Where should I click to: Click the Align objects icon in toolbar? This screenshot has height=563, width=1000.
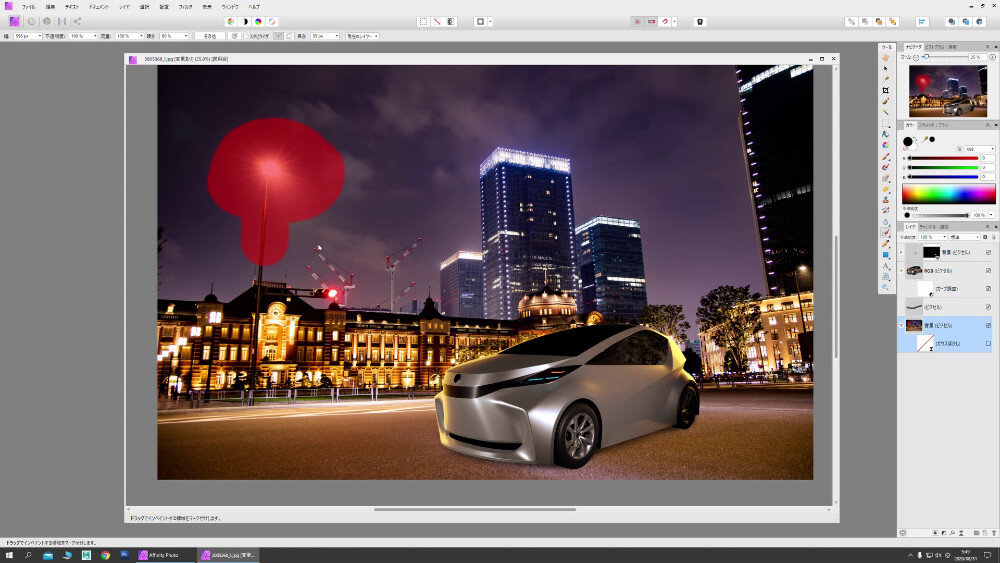921,21
